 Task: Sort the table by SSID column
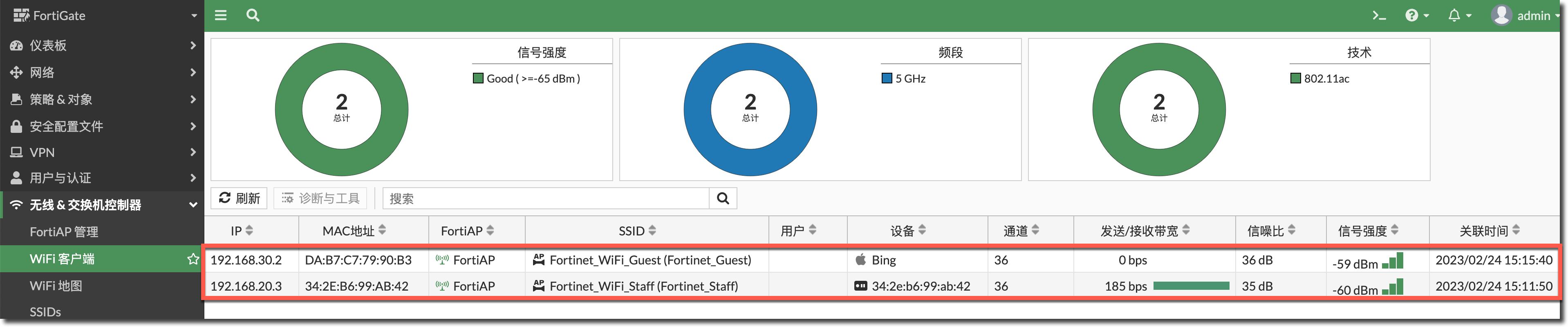pyautogui.click(x=637, y=231)
